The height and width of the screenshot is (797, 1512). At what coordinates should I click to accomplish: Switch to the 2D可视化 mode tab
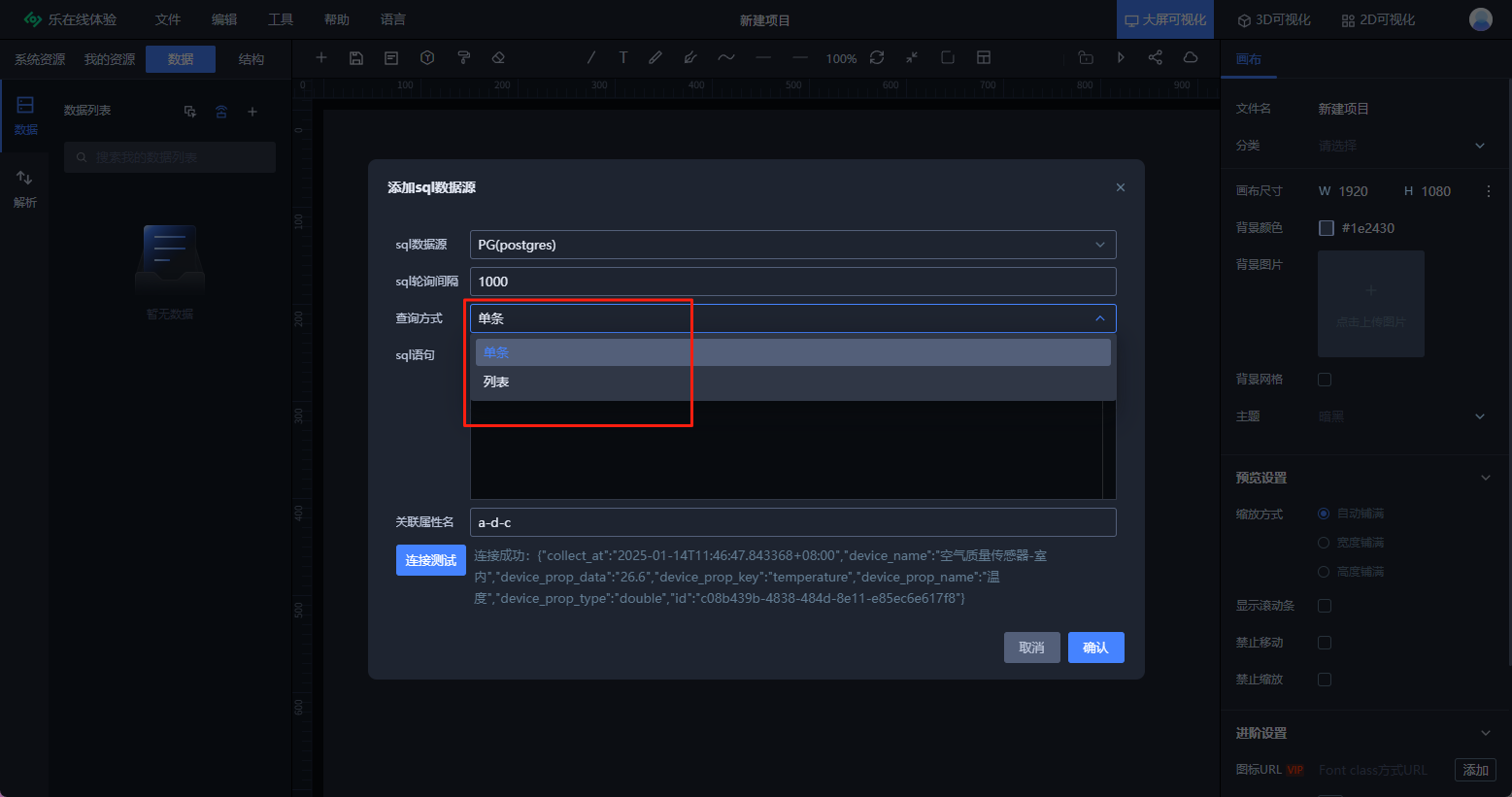point(1378,19)
